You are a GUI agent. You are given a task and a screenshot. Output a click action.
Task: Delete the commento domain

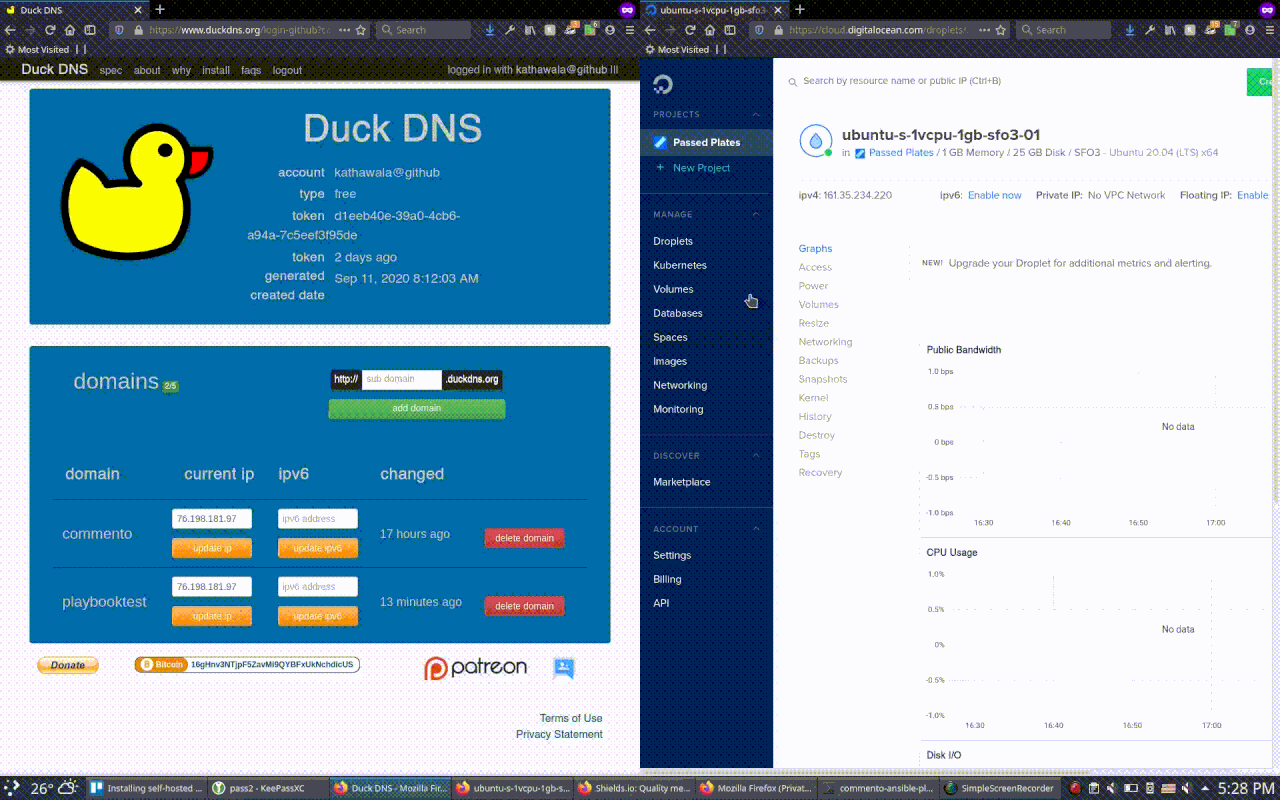(x=524, y=538)
